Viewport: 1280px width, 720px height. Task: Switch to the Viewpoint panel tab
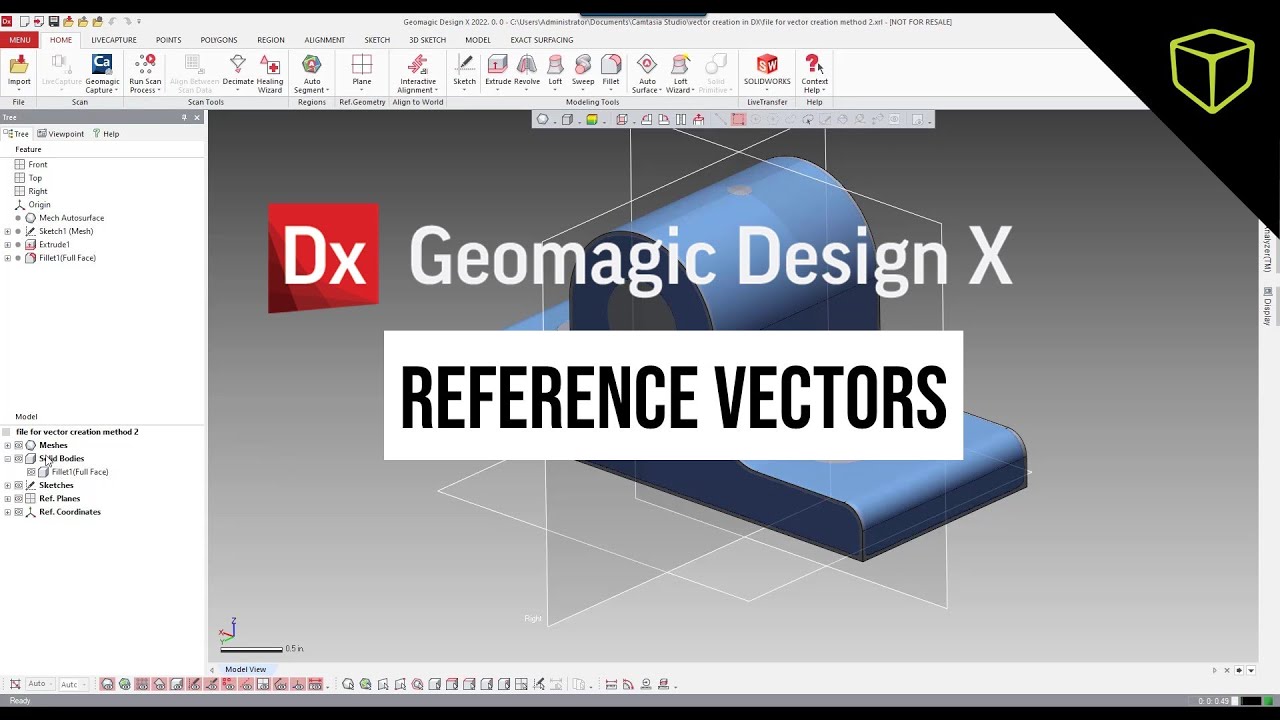[x=61, y=134]
